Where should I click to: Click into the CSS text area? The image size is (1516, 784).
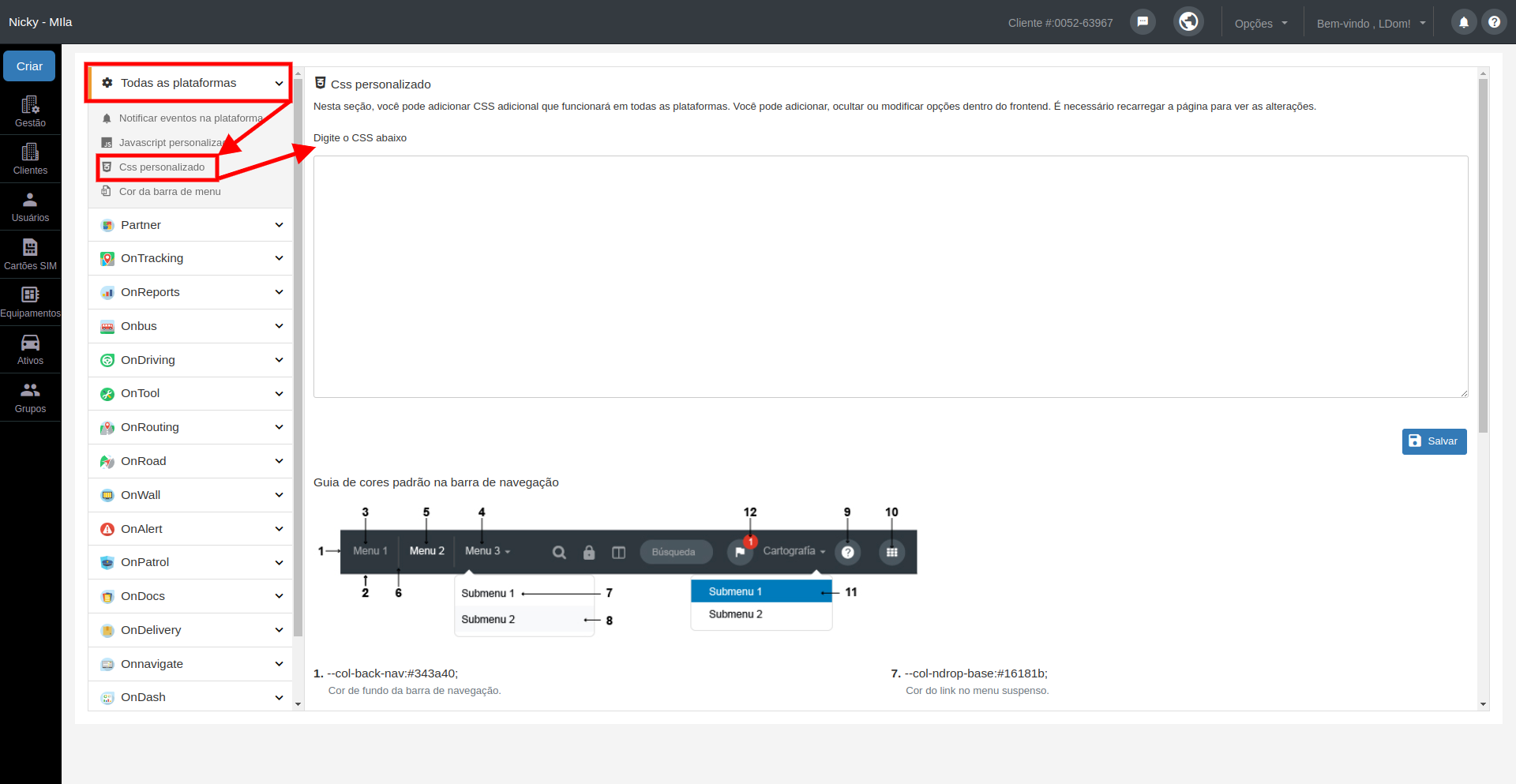pos(891,276)
